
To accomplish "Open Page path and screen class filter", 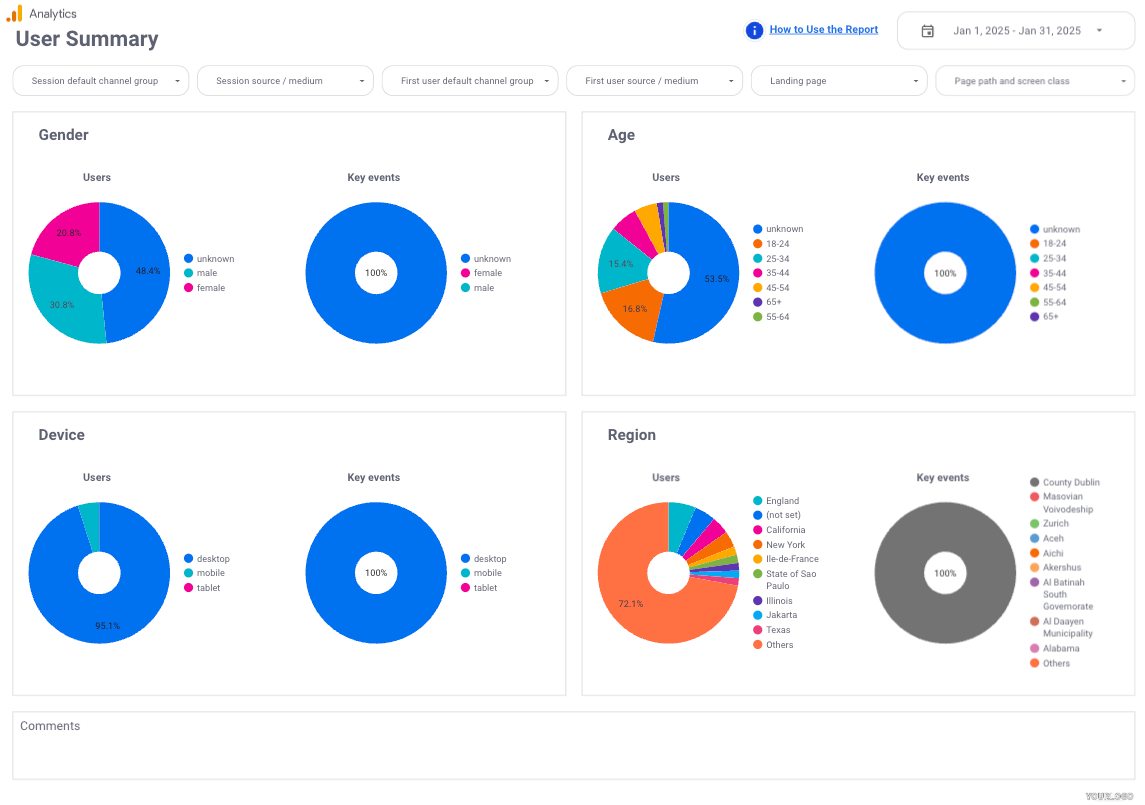I will (1034, 81).
